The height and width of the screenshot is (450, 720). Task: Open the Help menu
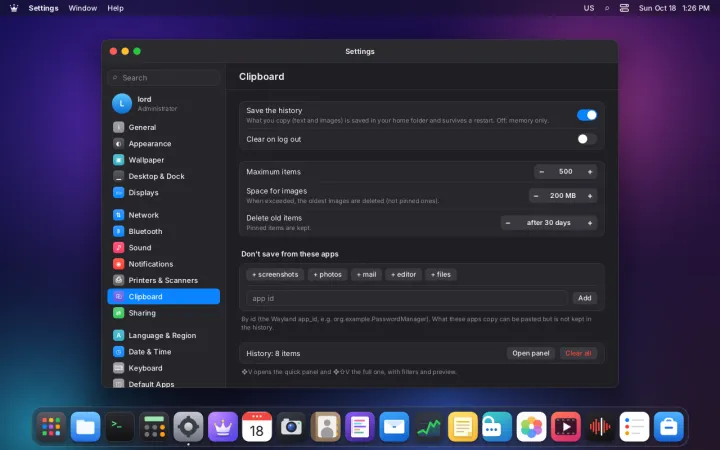coord(115,8)
